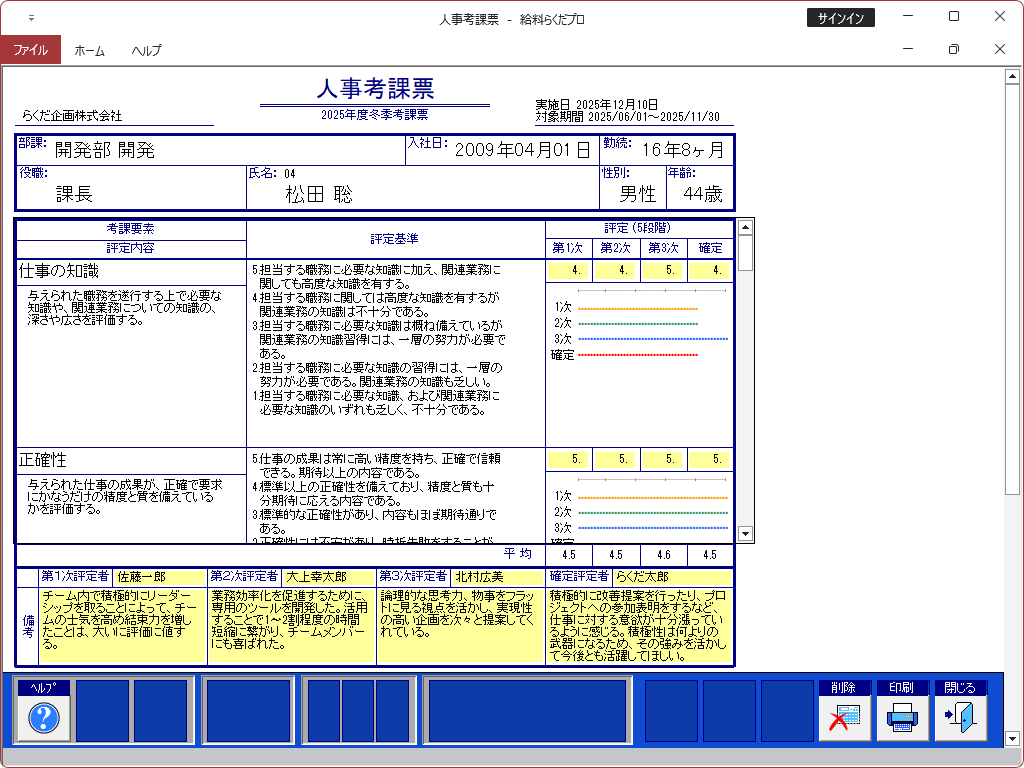Viewport: 1024px width, 768px height.
Task: Click the 閉じる door icon
Action: 960,717
